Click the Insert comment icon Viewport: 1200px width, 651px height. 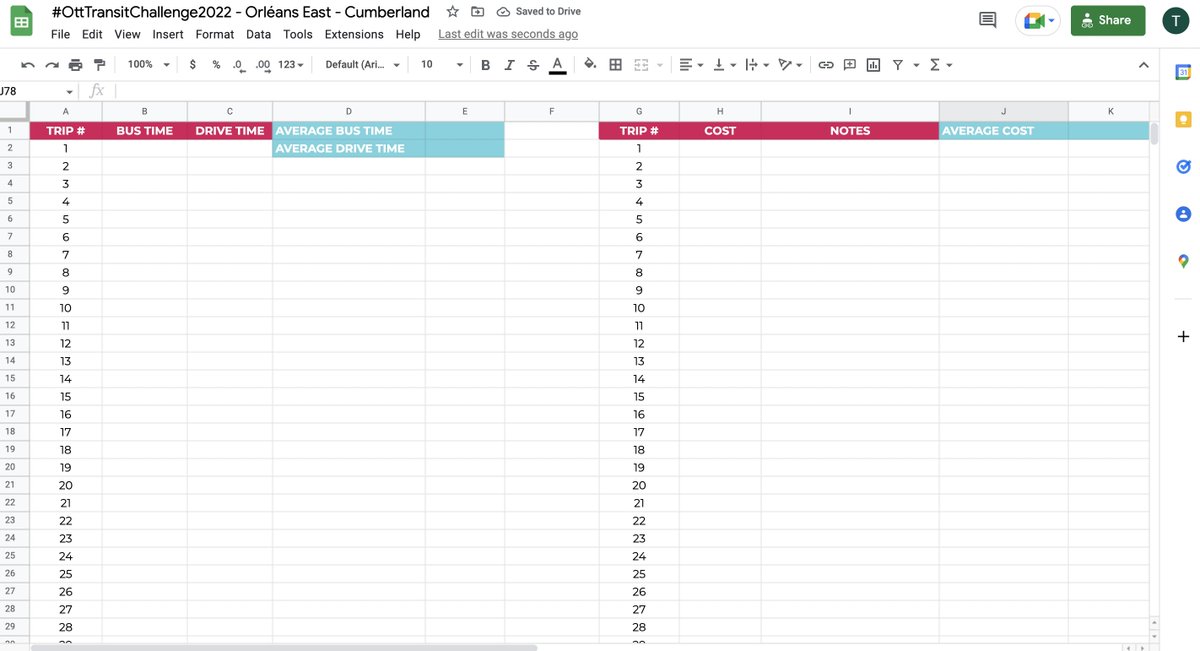click(849, 64)
